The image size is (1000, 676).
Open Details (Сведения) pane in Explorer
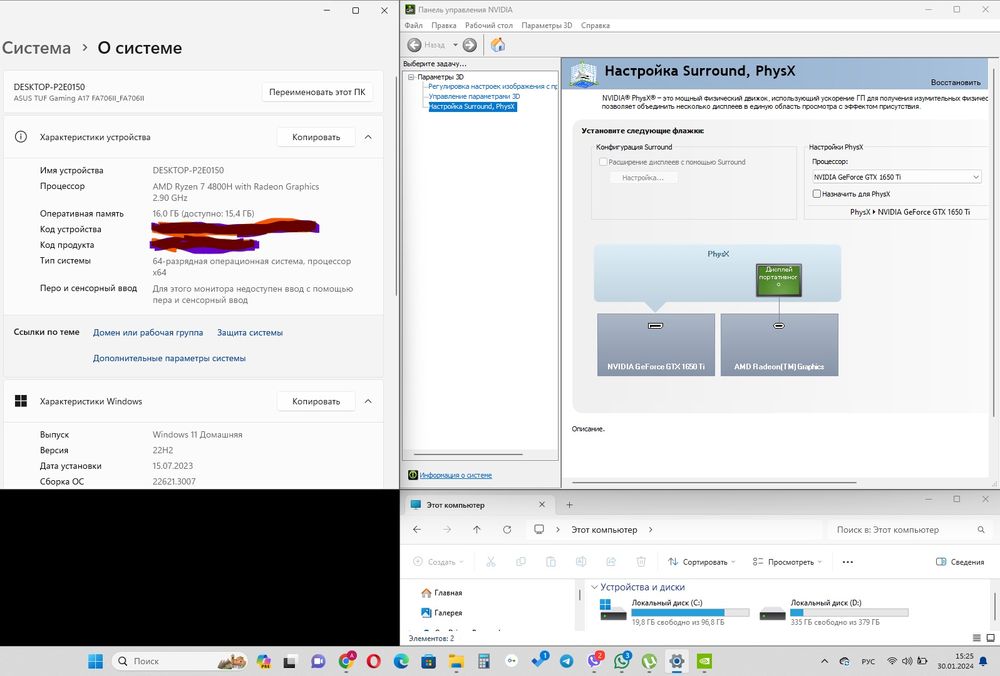coord(960,562)
